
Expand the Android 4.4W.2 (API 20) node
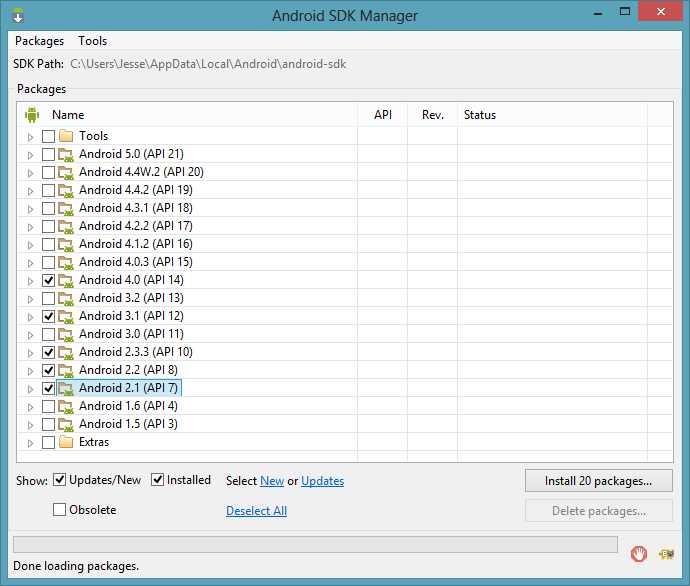click(x=31, y=172)
